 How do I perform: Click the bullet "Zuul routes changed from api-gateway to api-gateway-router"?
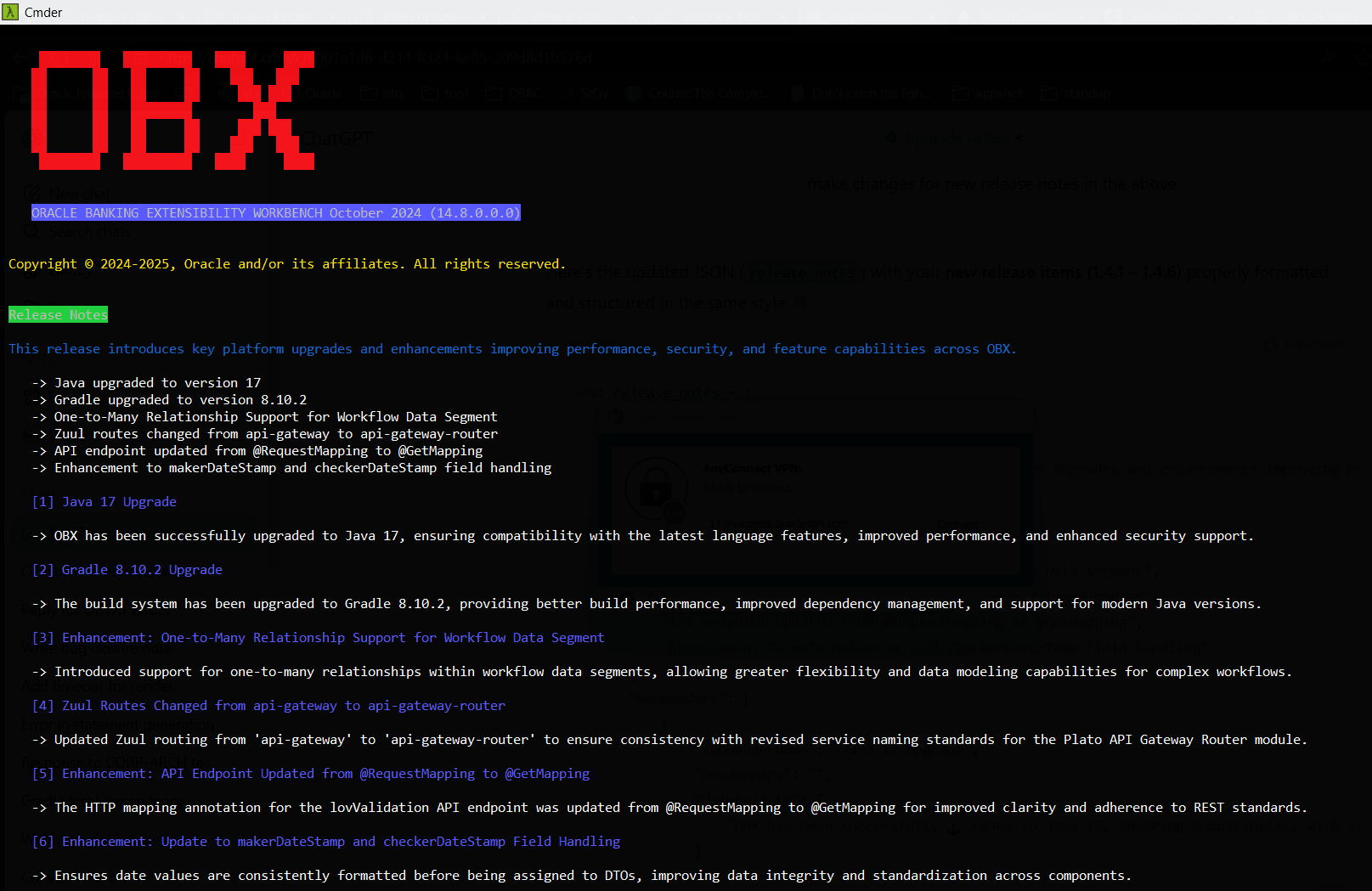click(265, 434)
